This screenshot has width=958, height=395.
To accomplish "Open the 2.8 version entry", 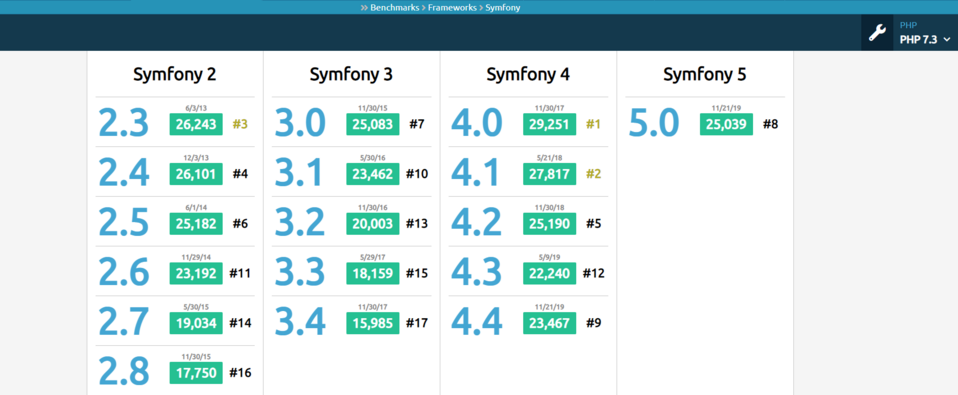I will click(123, 372).
